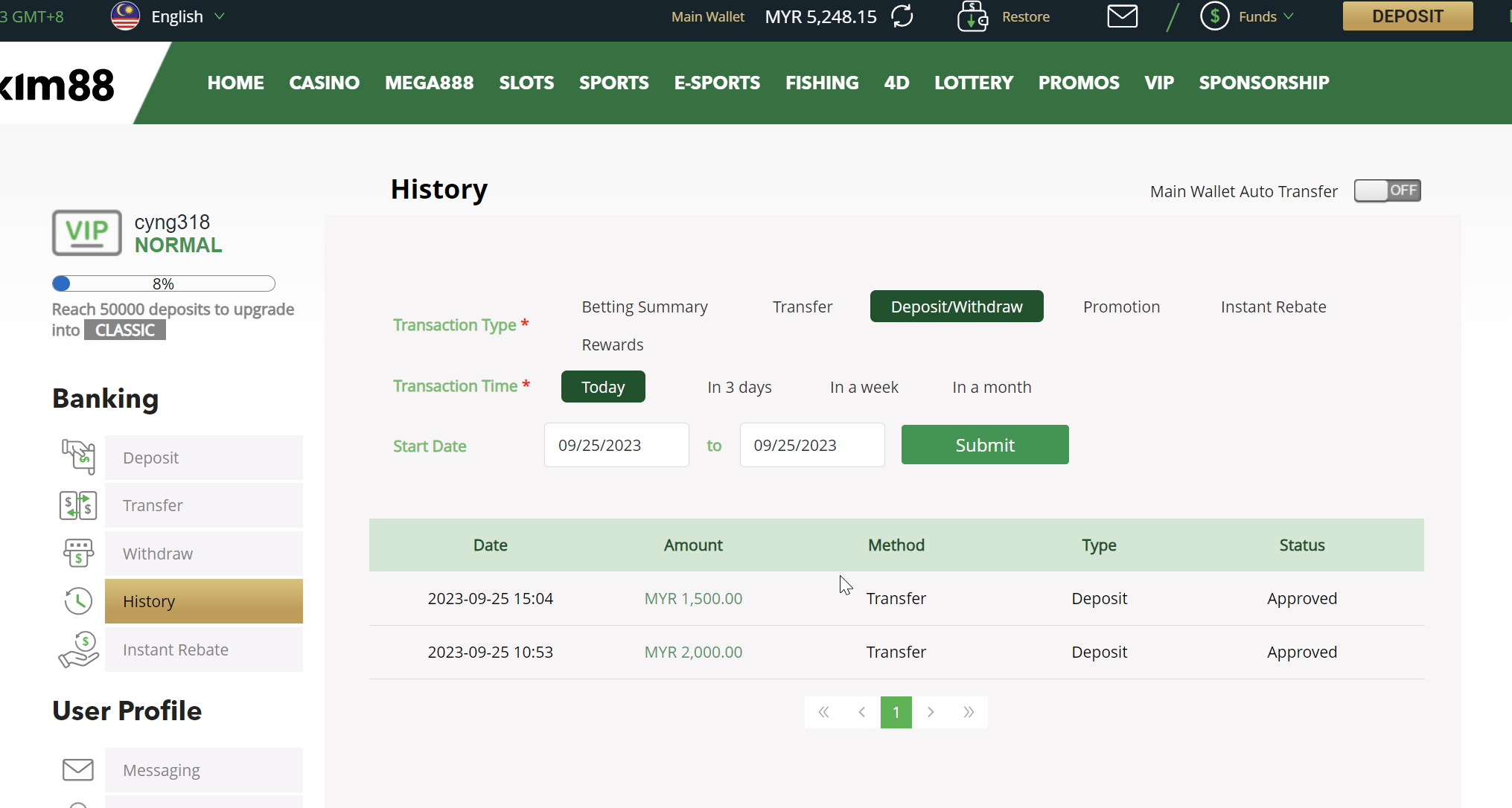The width and height of the screenshot is (1512, 808).
Task: Toggle Main Wallet Auto Transfer switch
Action: (x=1387, y=190)
